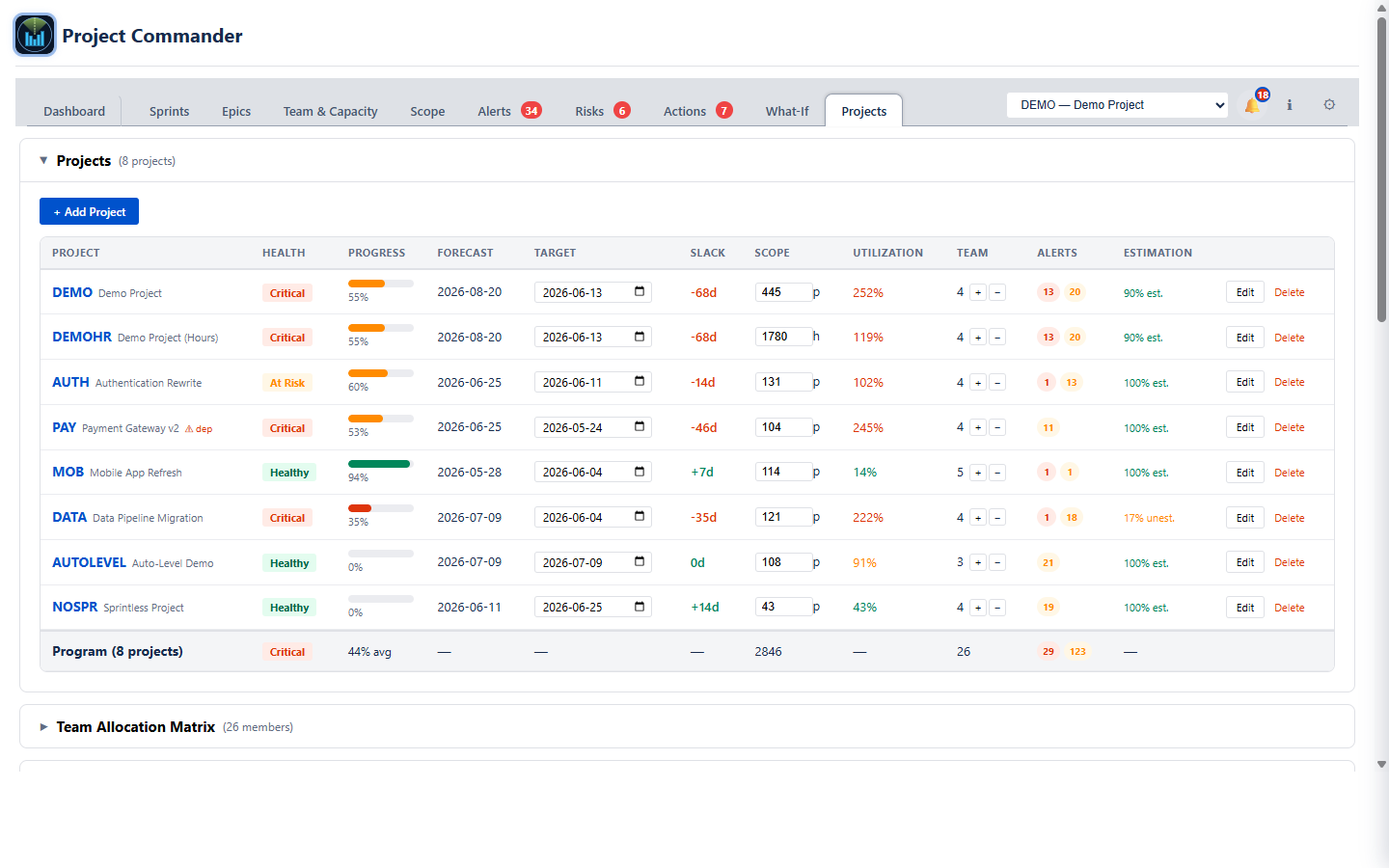Viewport: 1389px width, 868px height.
Task: Click the 252% utilization value for DEMO
Action: click(x=868, y=292)
